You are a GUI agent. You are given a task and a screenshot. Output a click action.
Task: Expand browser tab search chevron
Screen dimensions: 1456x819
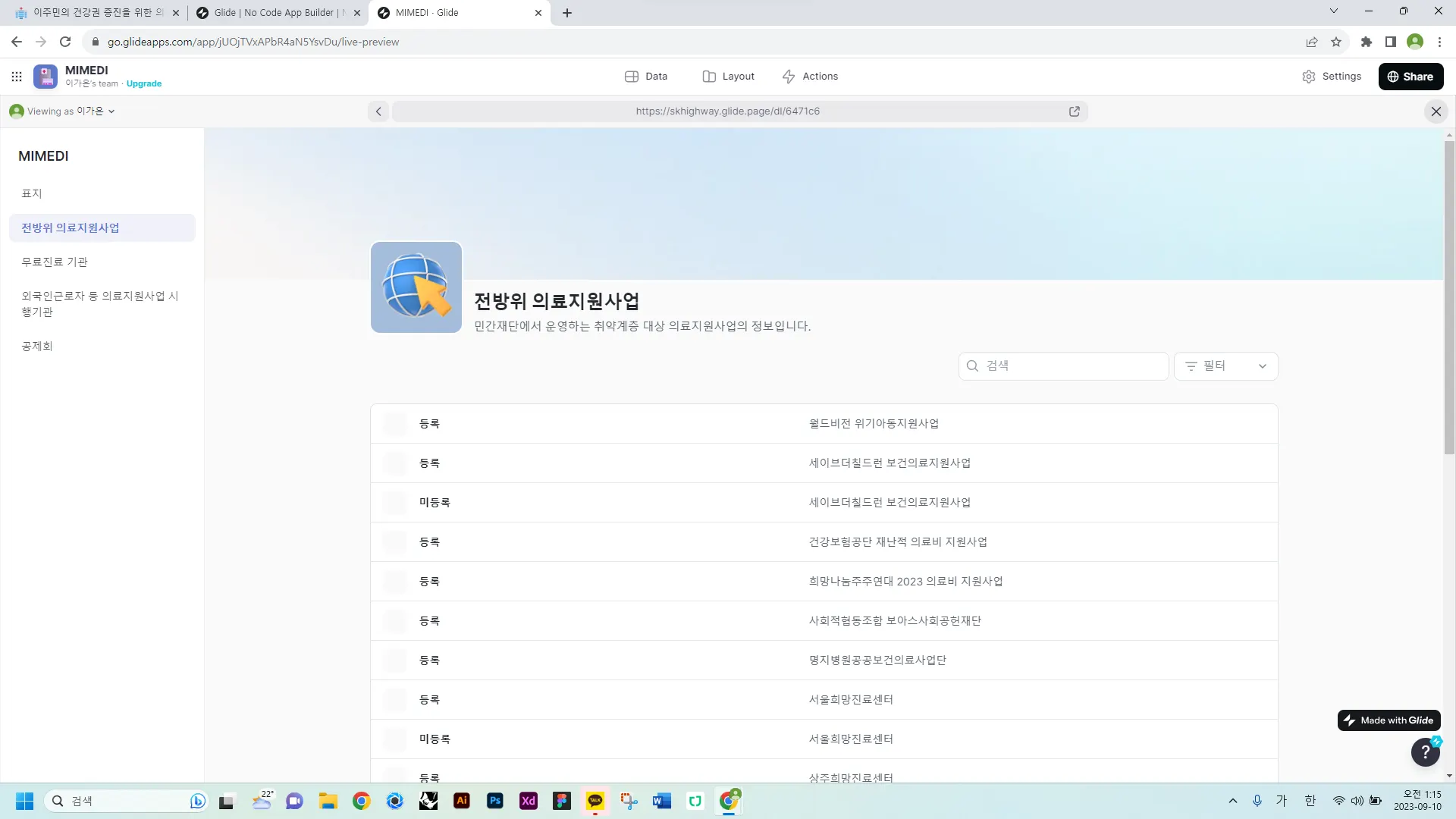[1333, 11]
